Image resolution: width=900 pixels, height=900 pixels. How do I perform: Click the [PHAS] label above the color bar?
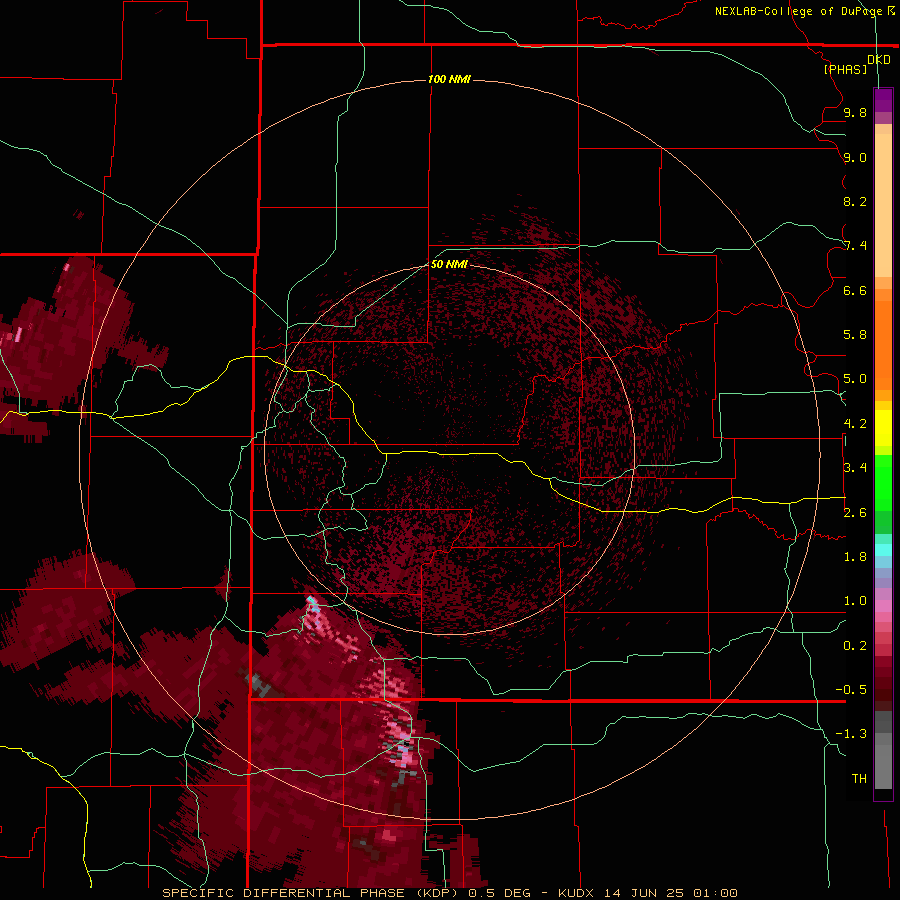[845, 69]
